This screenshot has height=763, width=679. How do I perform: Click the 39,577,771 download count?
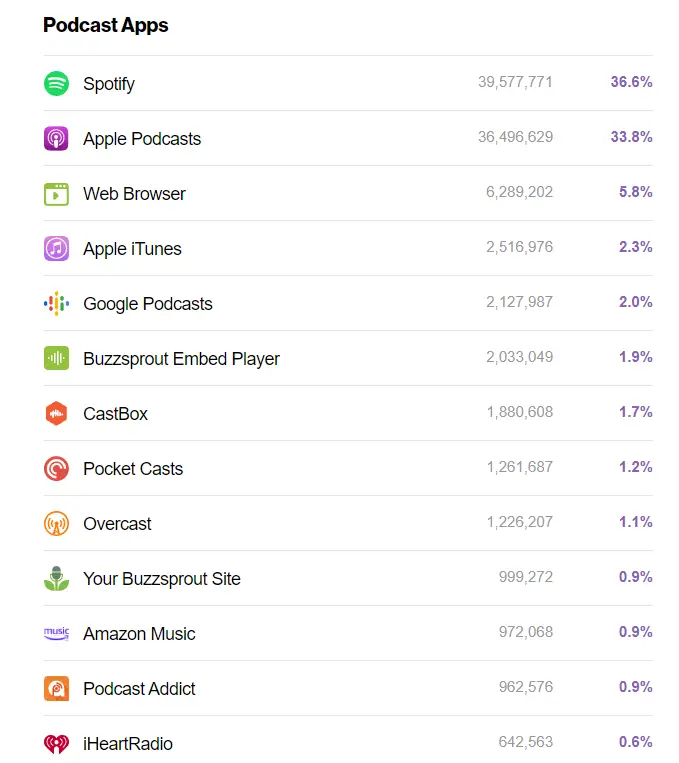click(515, 82)
